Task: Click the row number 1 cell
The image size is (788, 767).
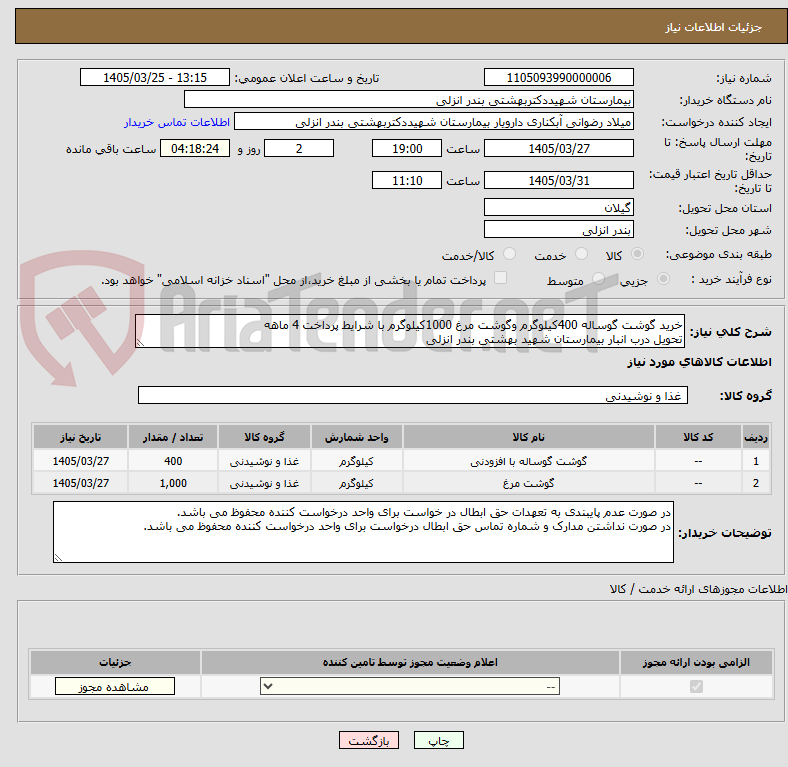Action: (756, 461)
